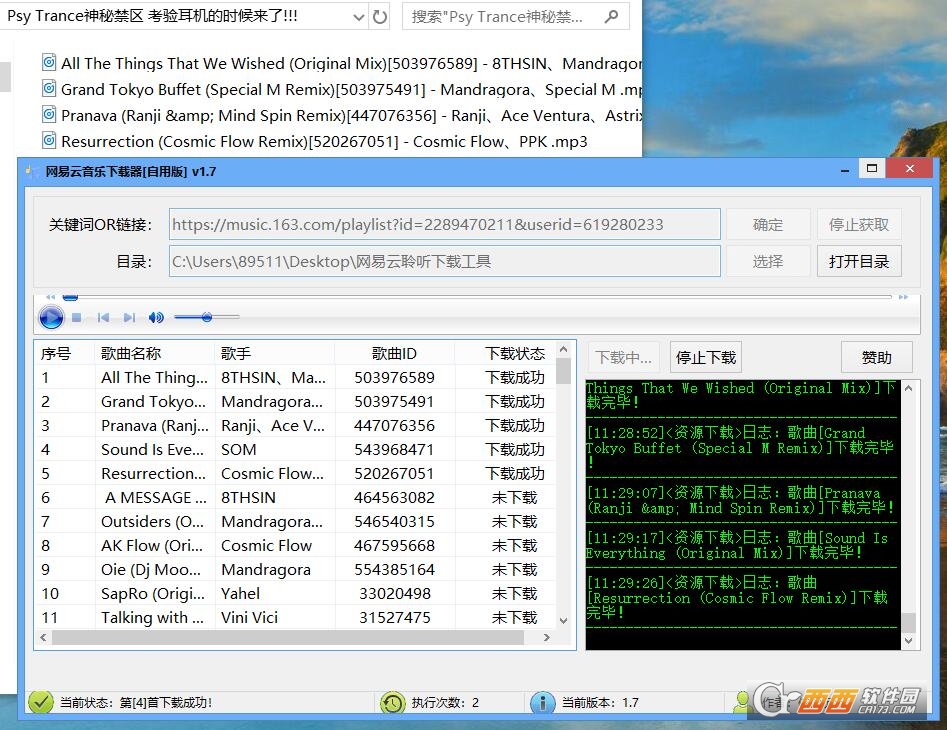This screenshot has width=947, height=730.
Task: Click the blue play button
Action: pos(51,317)
